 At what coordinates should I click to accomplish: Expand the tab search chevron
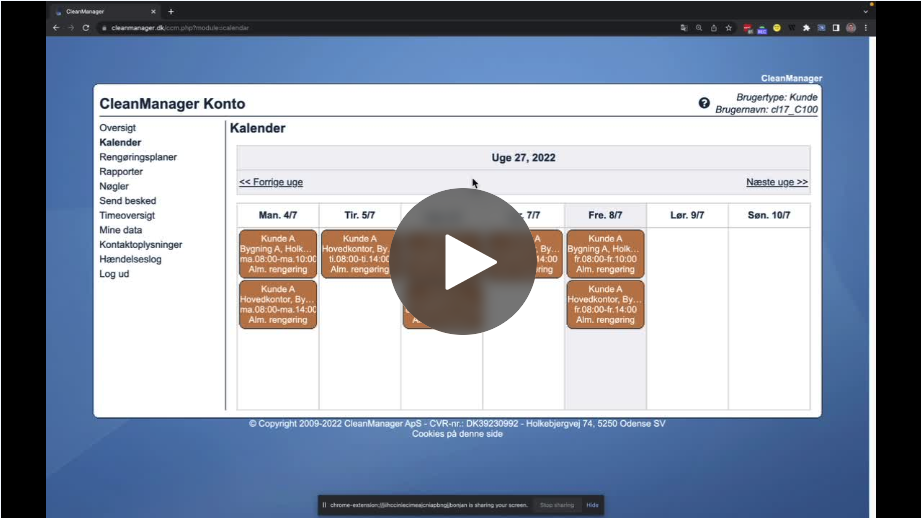pyautogui.click(x=865, y=11)
